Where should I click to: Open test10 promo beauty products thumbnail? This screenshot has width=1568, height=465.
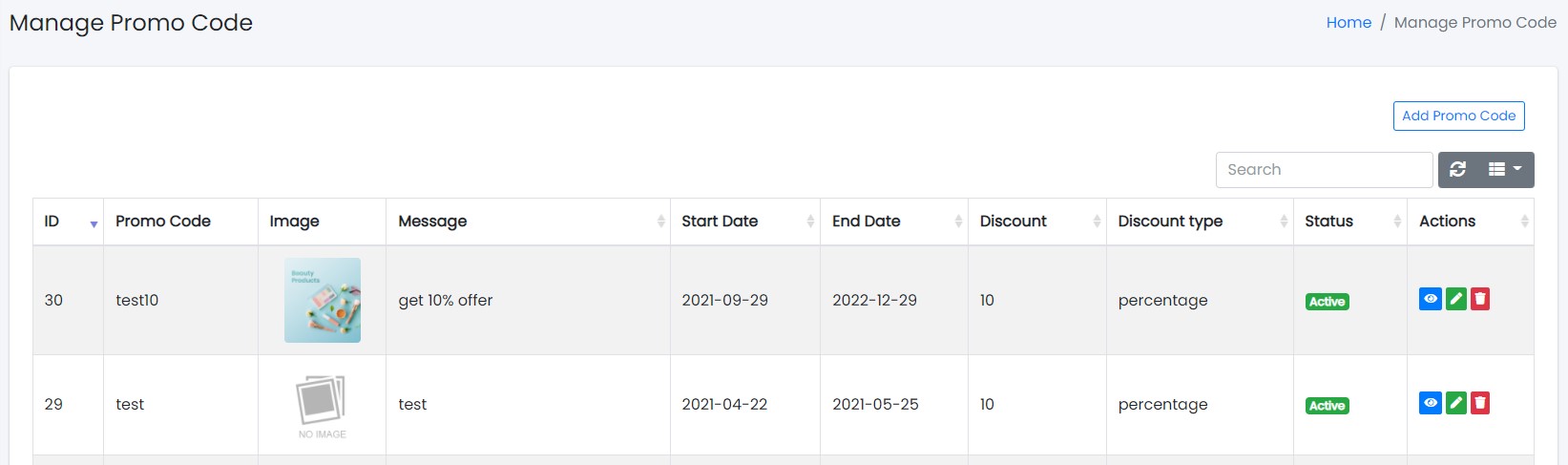(x=323, y=300)
